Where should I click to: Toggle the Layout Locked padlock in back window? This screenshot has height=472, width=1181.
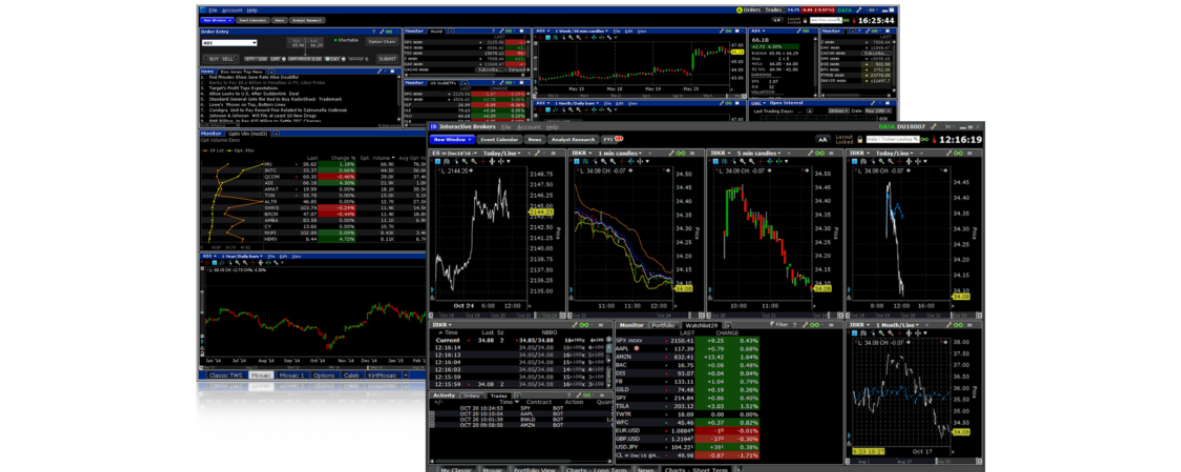[805, 20]
